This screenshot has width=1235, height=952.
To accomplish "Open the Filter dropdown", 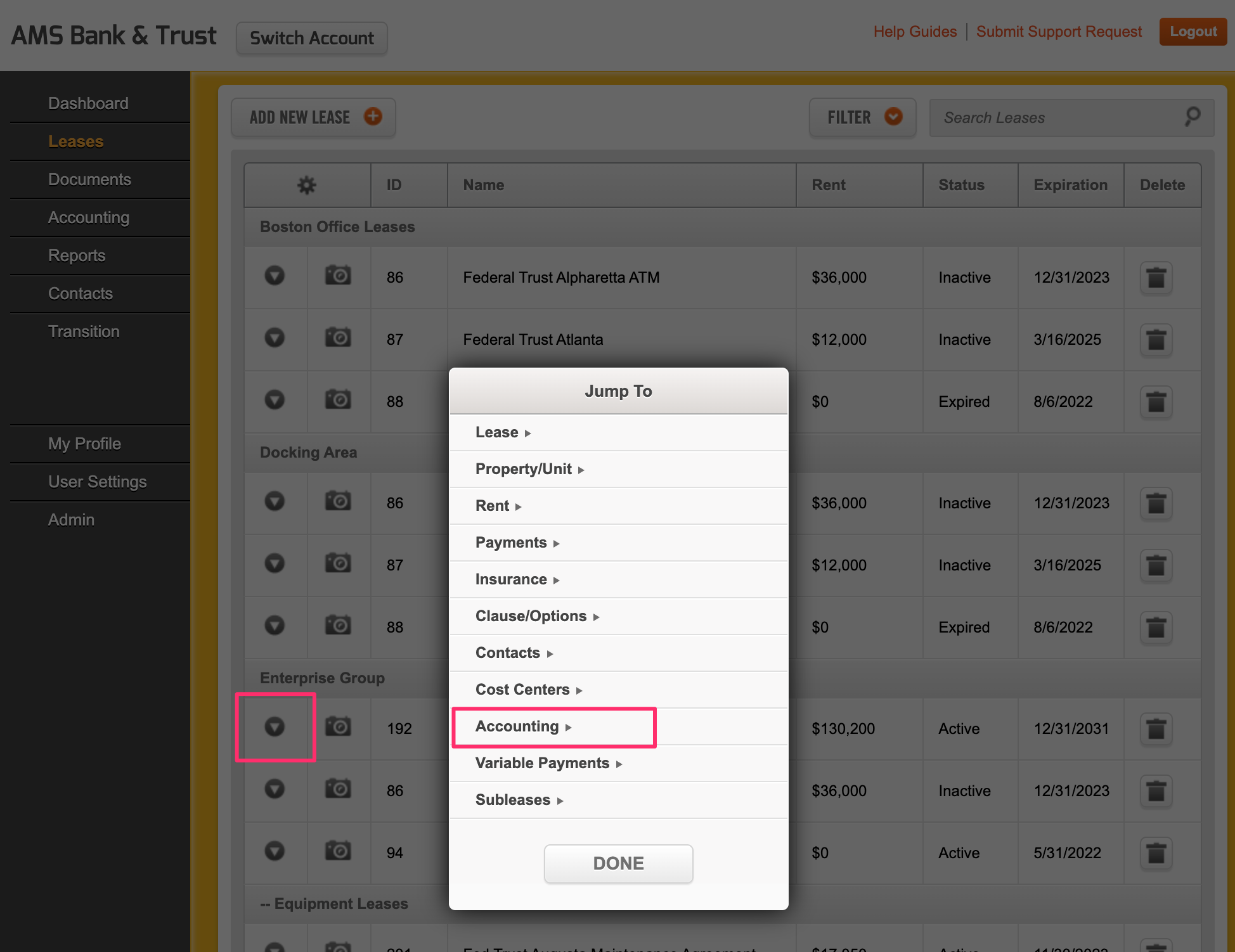I will point(862,117).
